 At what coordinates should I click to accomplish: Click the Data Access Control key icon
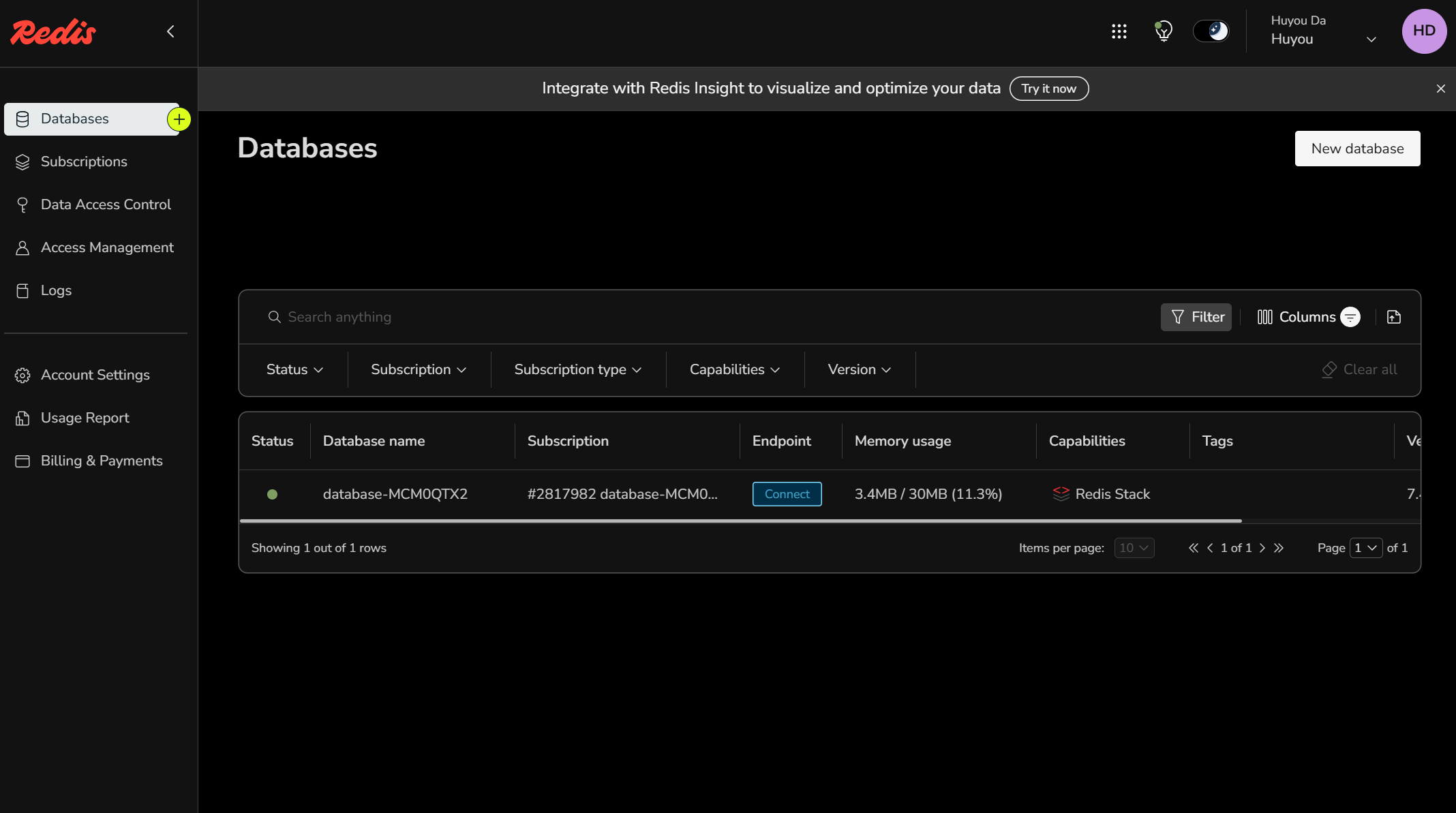(x=22, y=205)
